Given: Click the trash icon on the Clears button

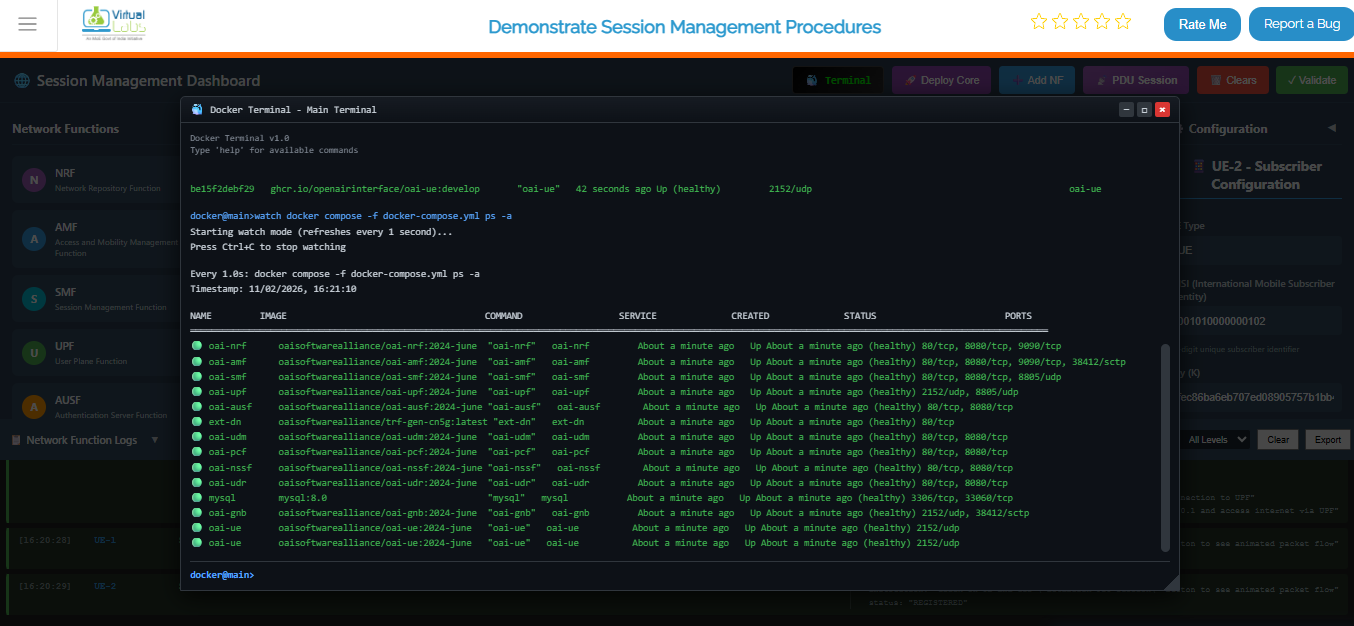Looking at the screenshot, I should [1216, 79].
